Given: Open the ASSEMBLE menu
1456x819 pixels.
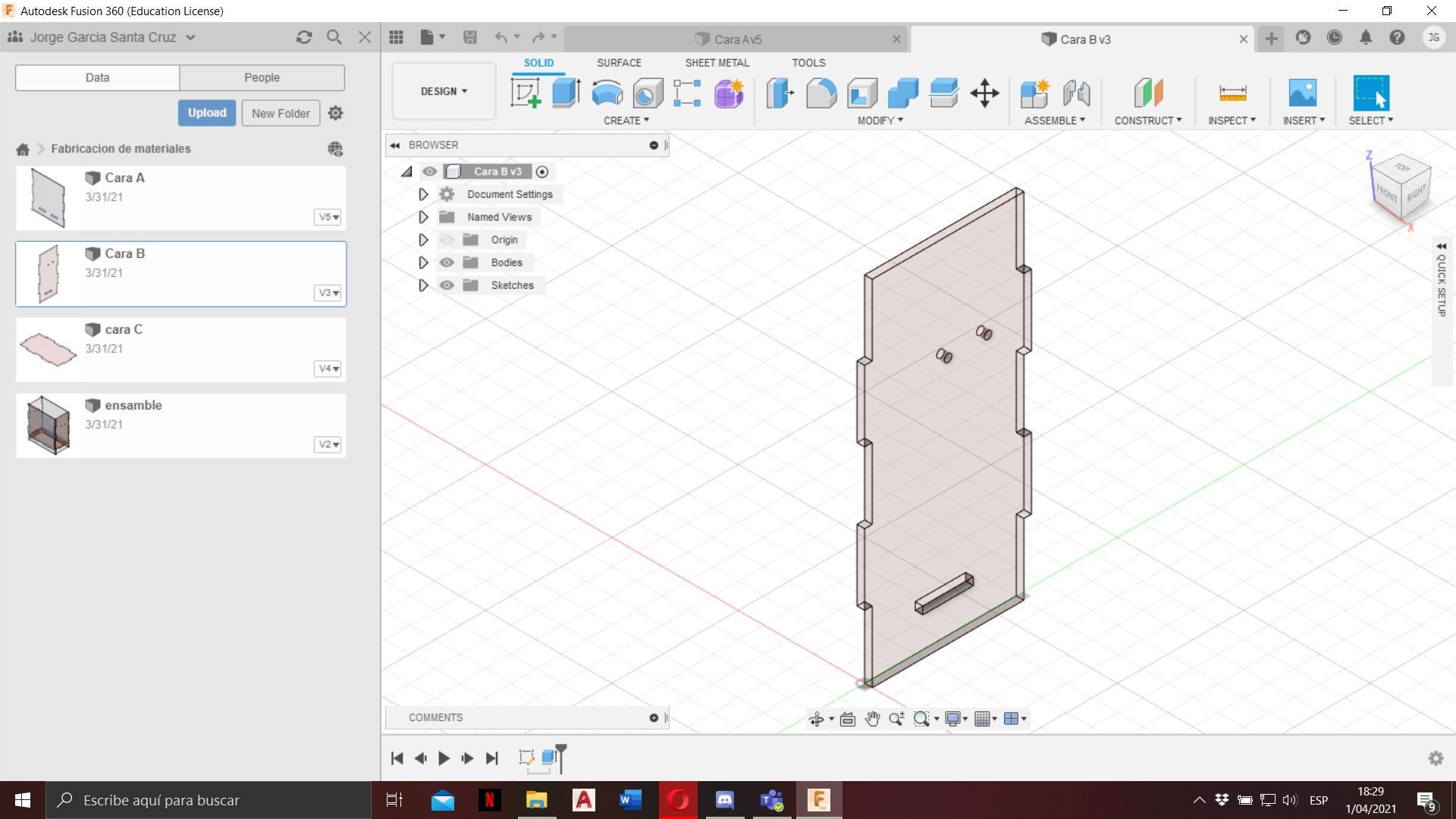Looking at the screenshot, I should tap(1054, 121).
